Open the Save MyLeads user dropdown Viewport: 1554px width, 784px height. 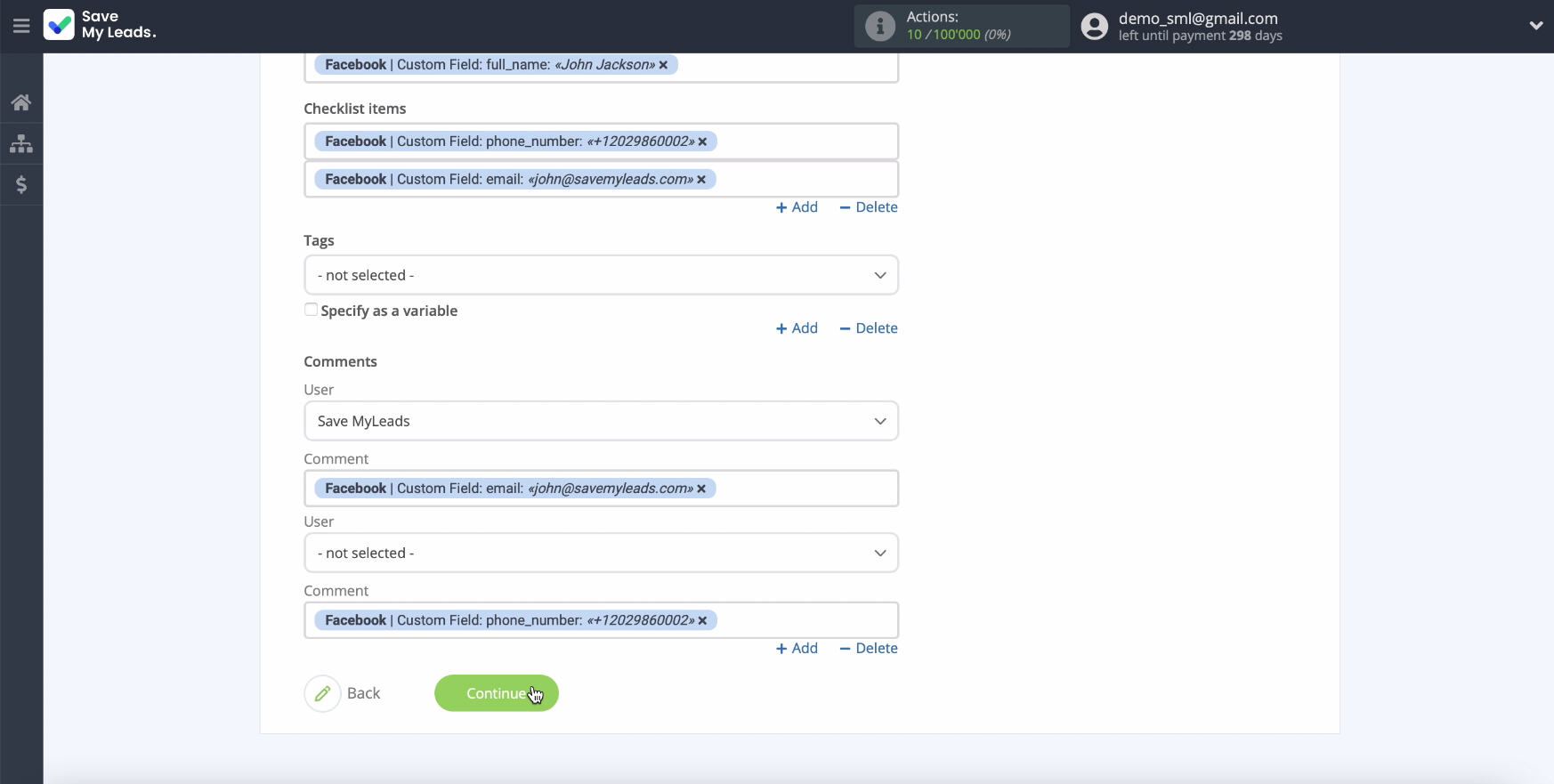[x=601, y=421]
